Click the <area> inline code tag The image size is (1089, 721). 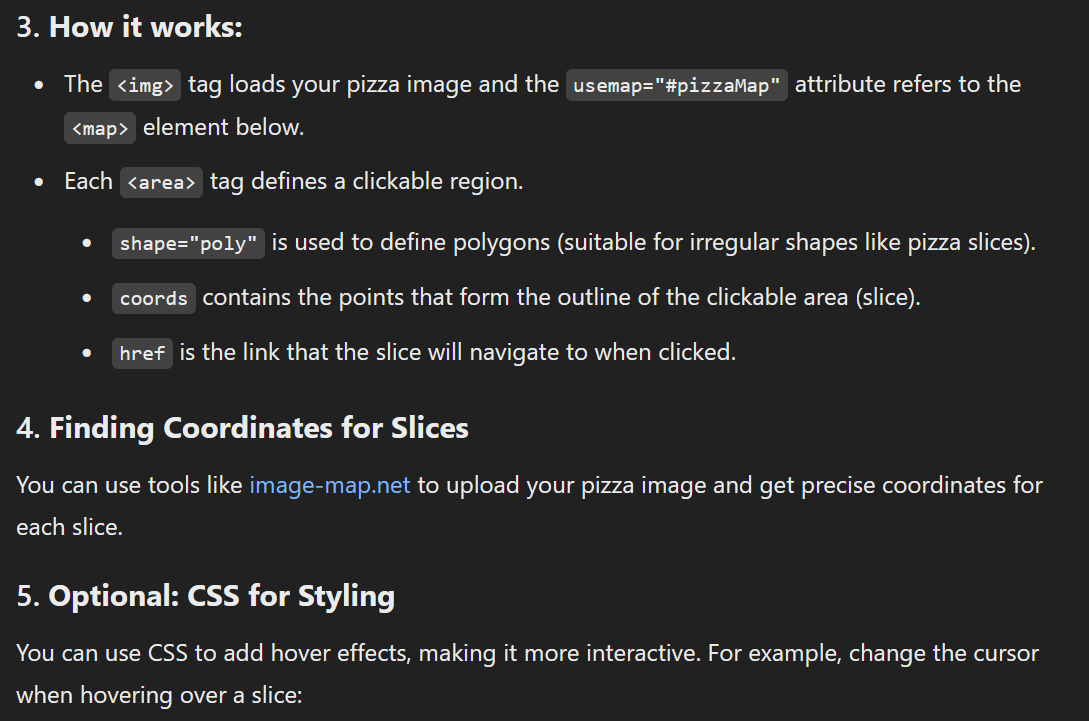click(161, 183)
